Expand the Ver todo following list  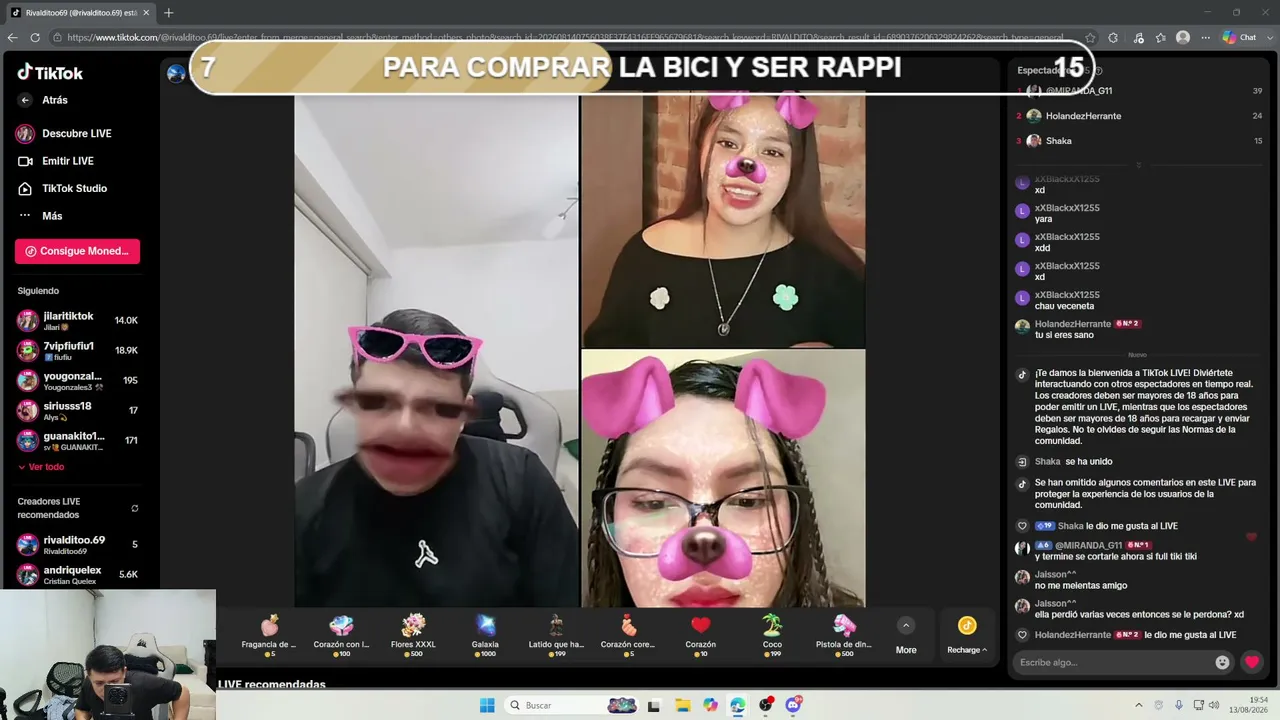click(41, 467)
